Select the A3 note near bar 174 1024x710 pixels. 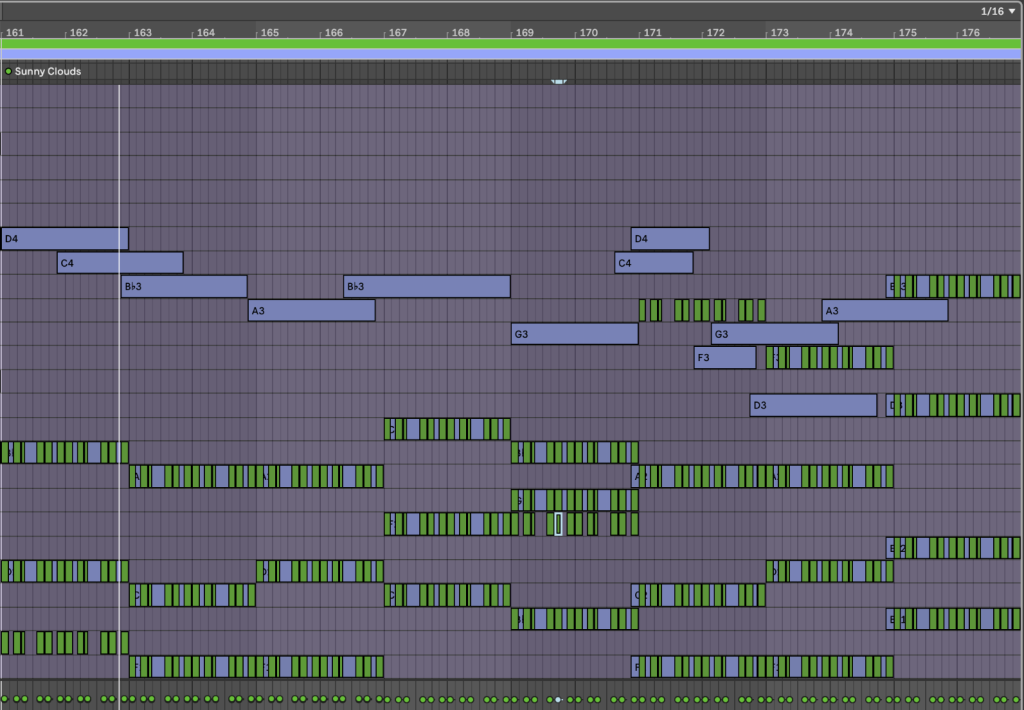click(x=885, y=311)
